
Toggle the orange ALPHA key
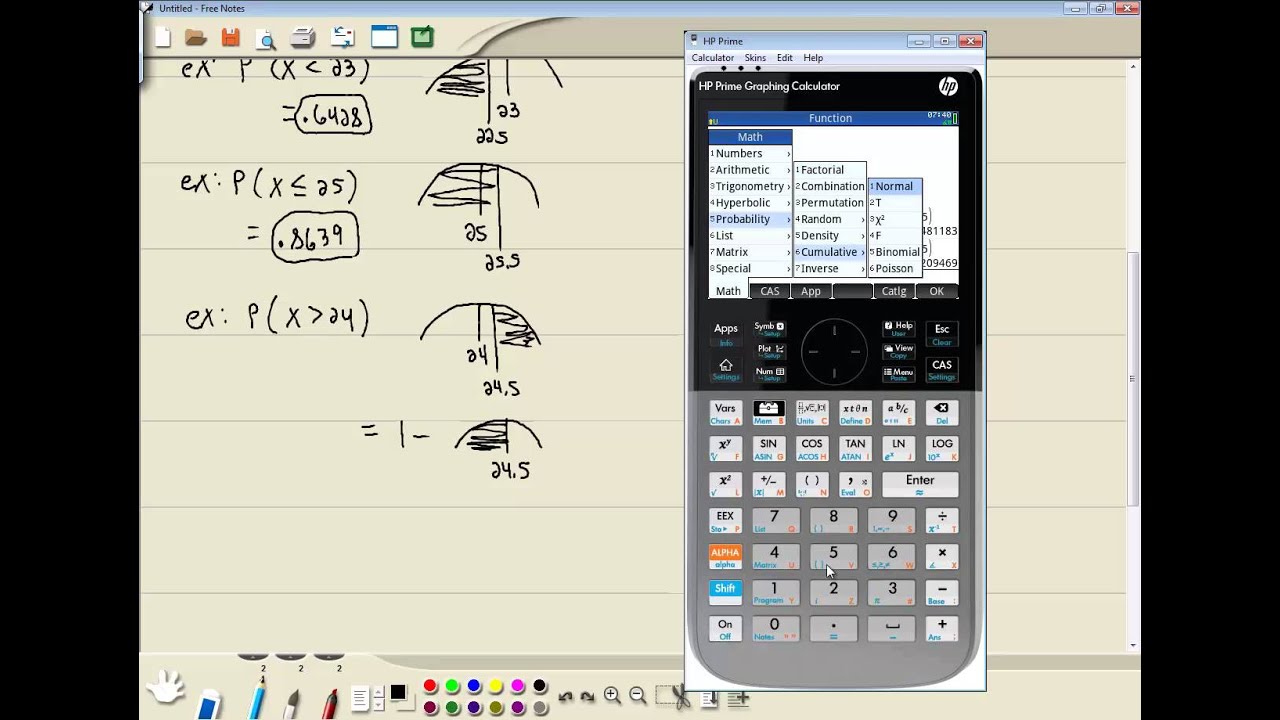725,556
